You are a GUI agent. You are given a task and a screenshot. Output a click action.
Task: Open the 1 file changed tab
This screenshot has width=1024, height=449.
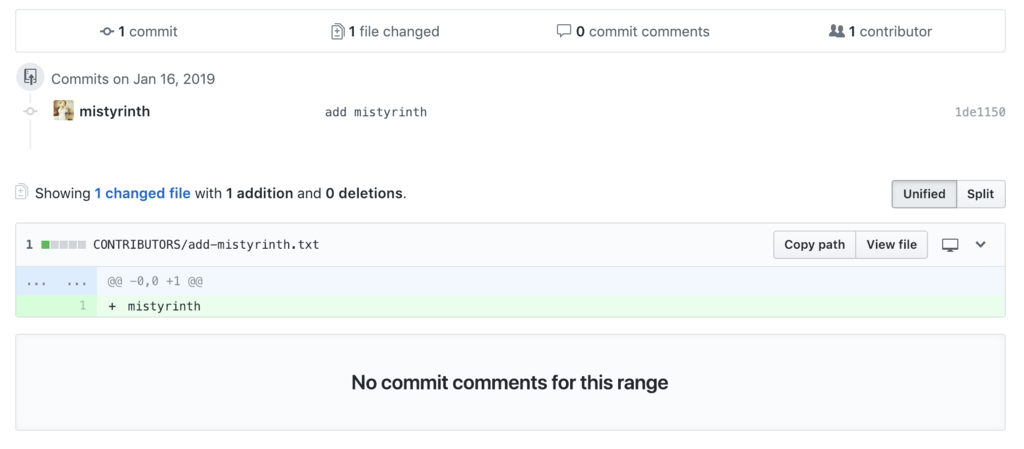click(386, 32)
